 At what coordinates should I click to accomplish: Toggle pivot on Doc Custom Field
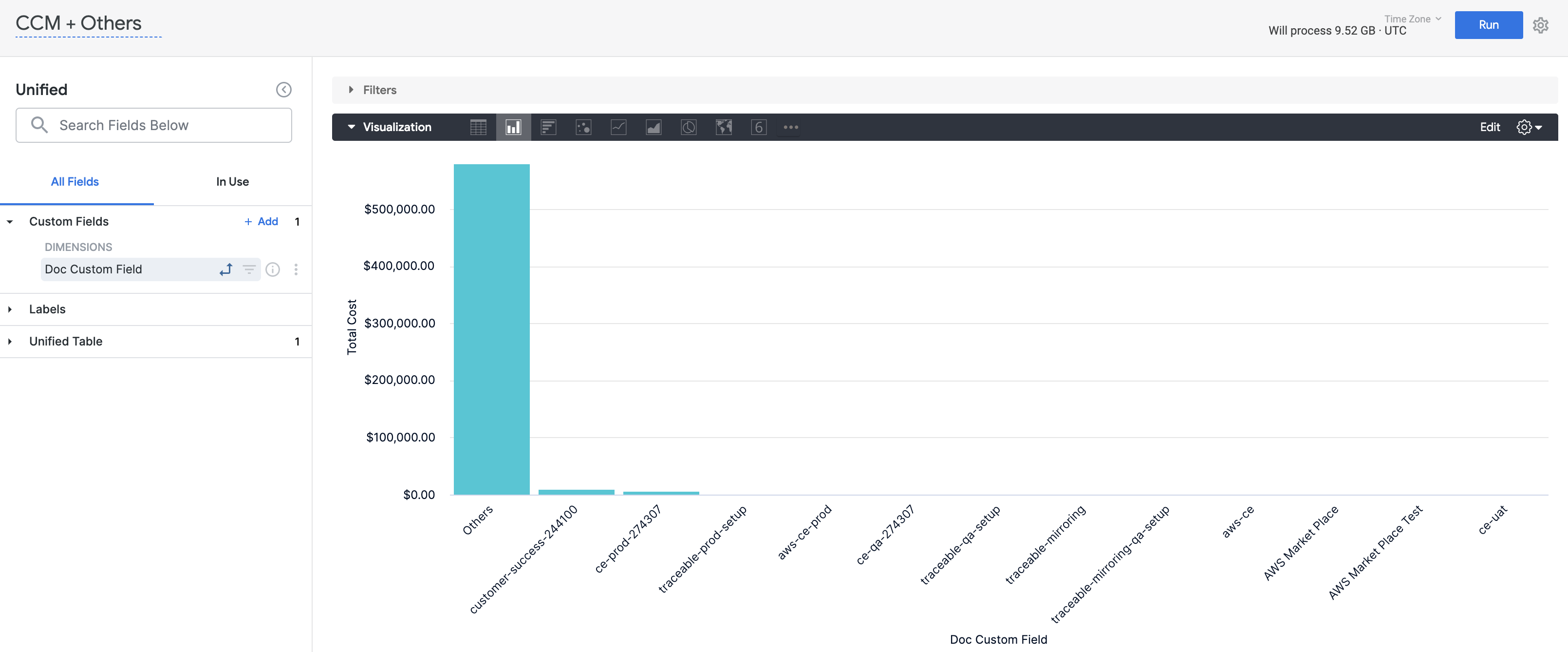pyautogui.click(x=226, y=269)
